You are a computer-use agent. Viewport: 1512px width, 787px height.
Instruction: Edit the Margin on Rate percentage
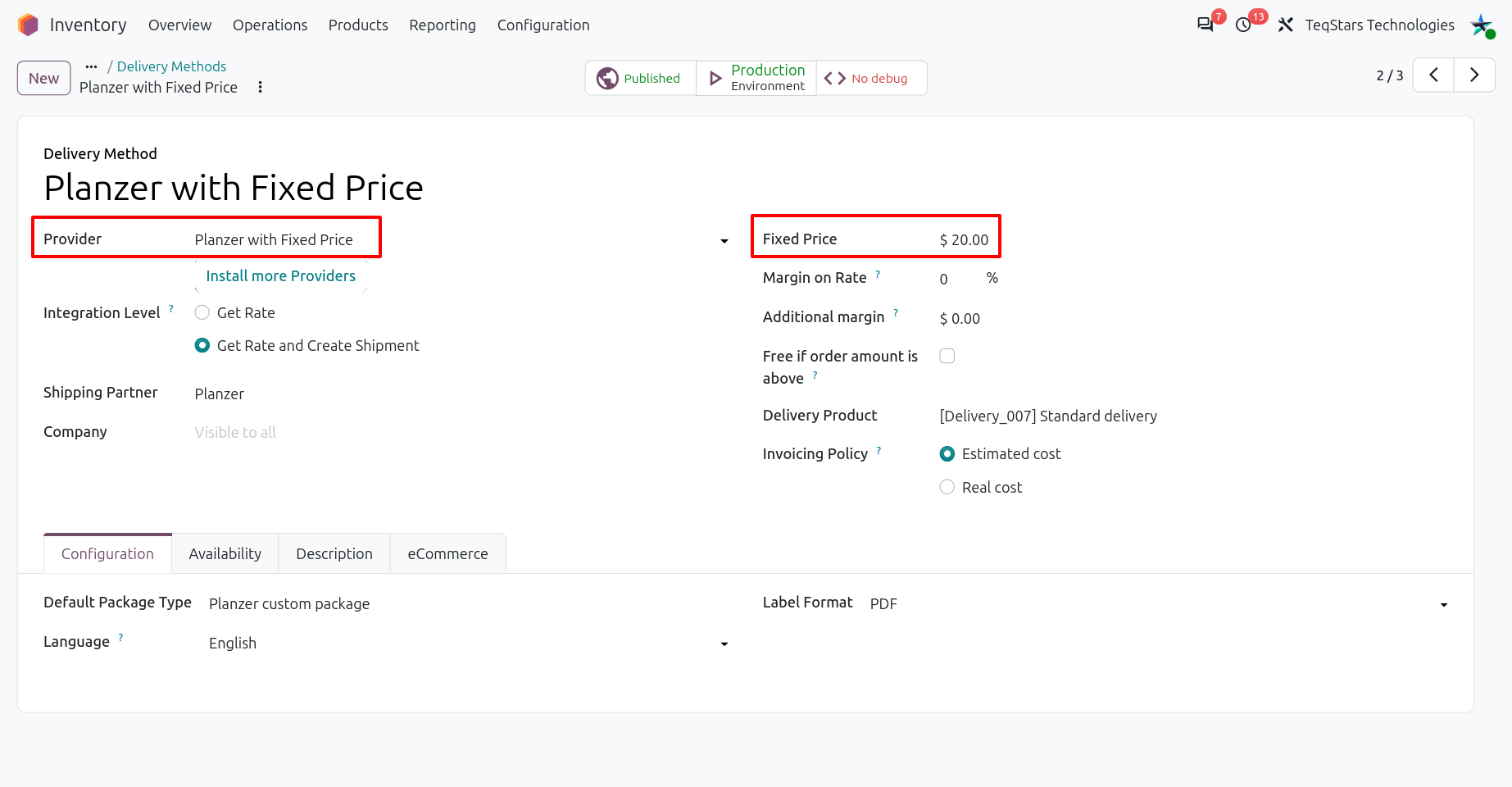pos(959,279)
